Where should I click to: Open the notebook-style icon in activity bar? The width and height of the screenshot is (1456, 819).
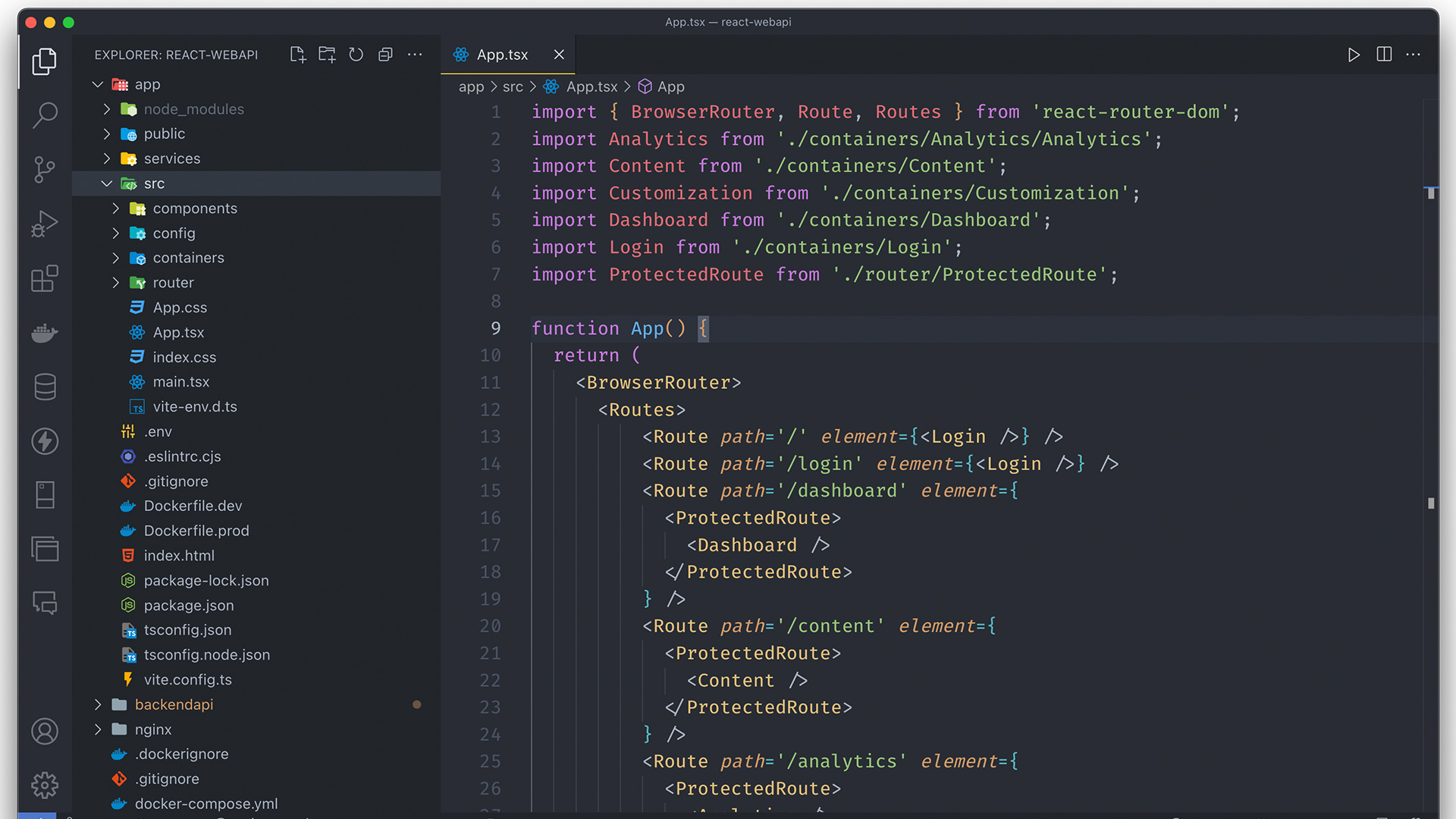click(45, 495)
